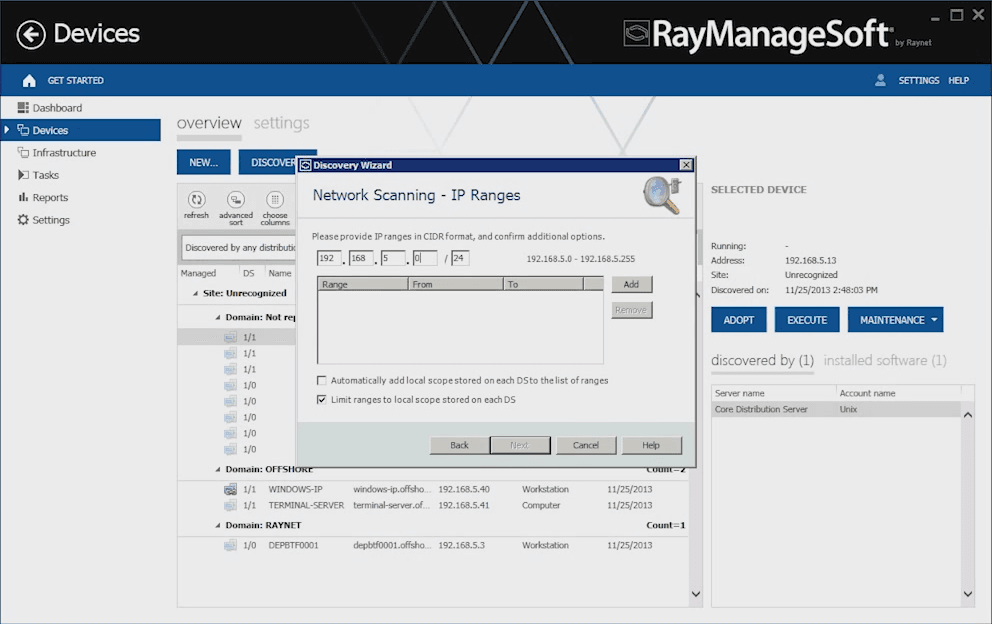Click the DEPBTF0001 device icon
The image size is (992, 624).
230,545
